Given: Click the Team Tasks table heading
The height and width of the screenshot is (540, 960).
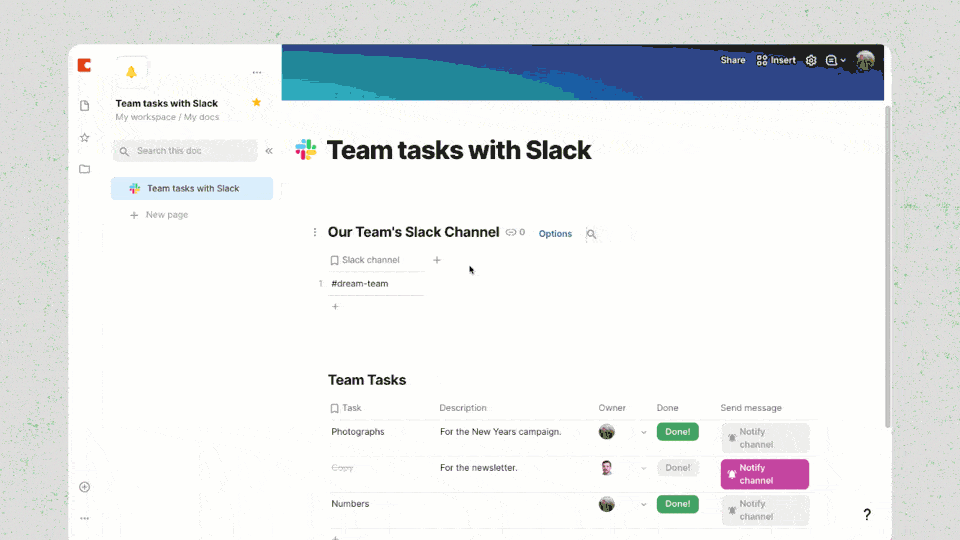Looking at the screenshot, I should tap(367, 380).
